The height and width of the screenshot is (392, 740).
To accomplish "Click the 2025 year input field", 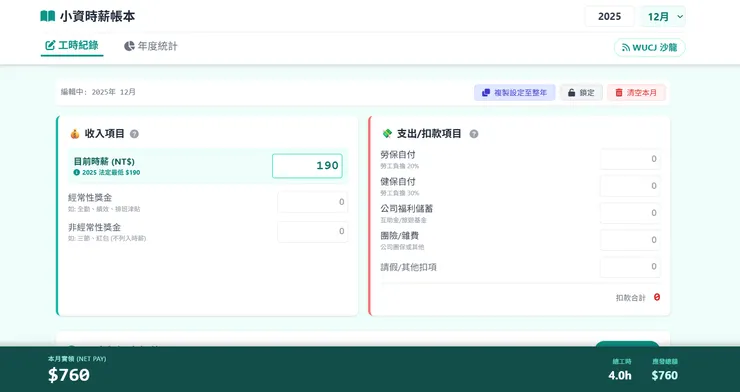I will [609, 17].
